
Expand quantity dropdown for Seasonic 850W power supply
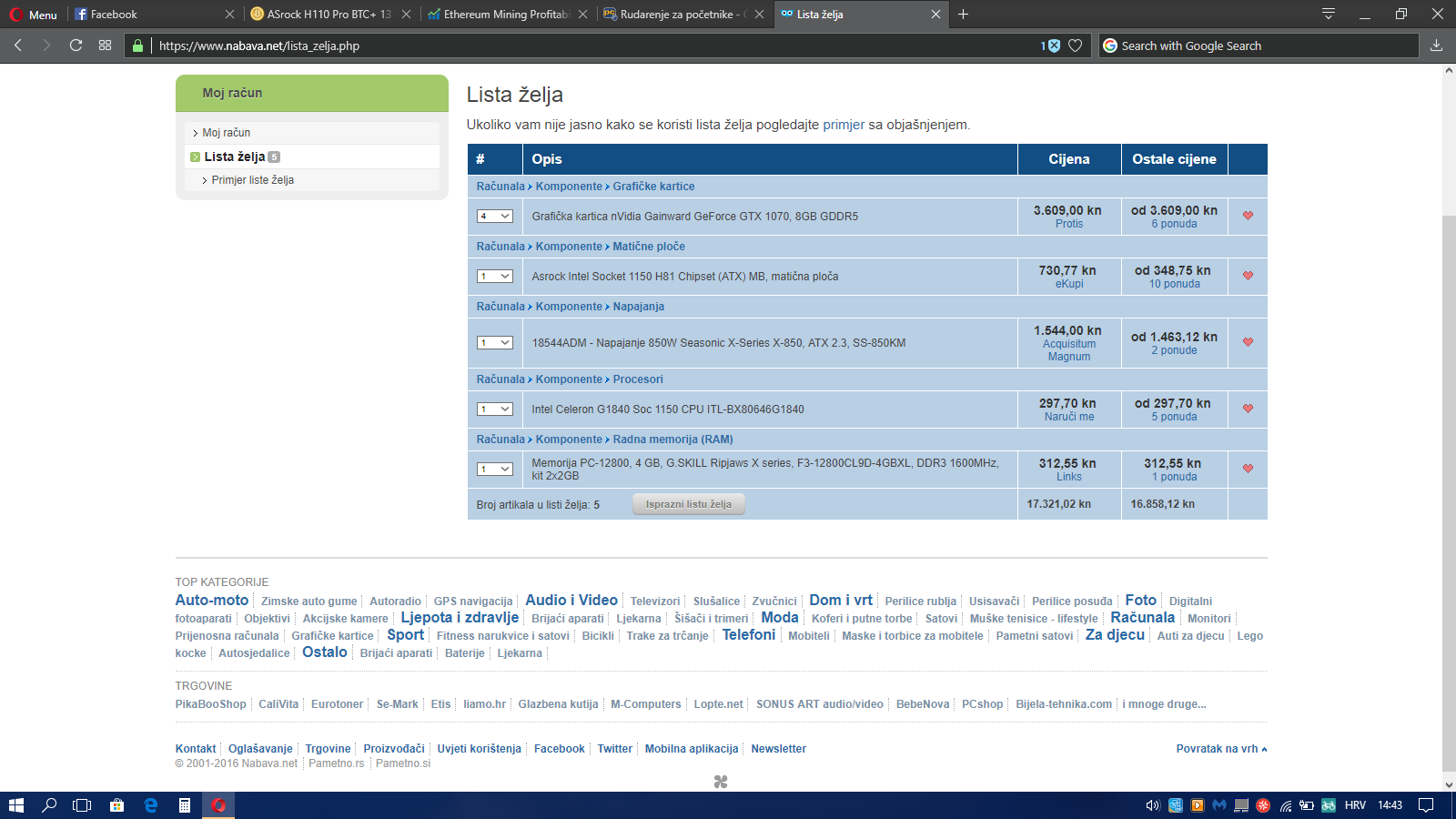(495, 343)
